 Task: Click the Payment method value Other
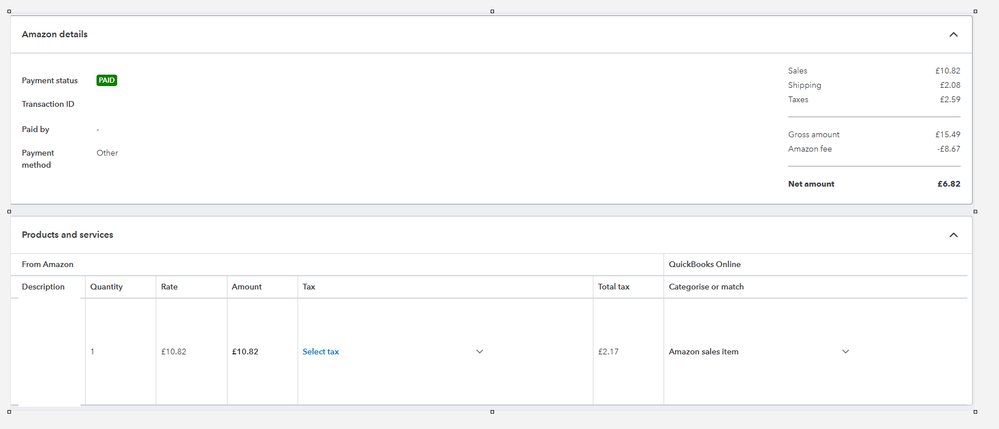tap(107, 153)
